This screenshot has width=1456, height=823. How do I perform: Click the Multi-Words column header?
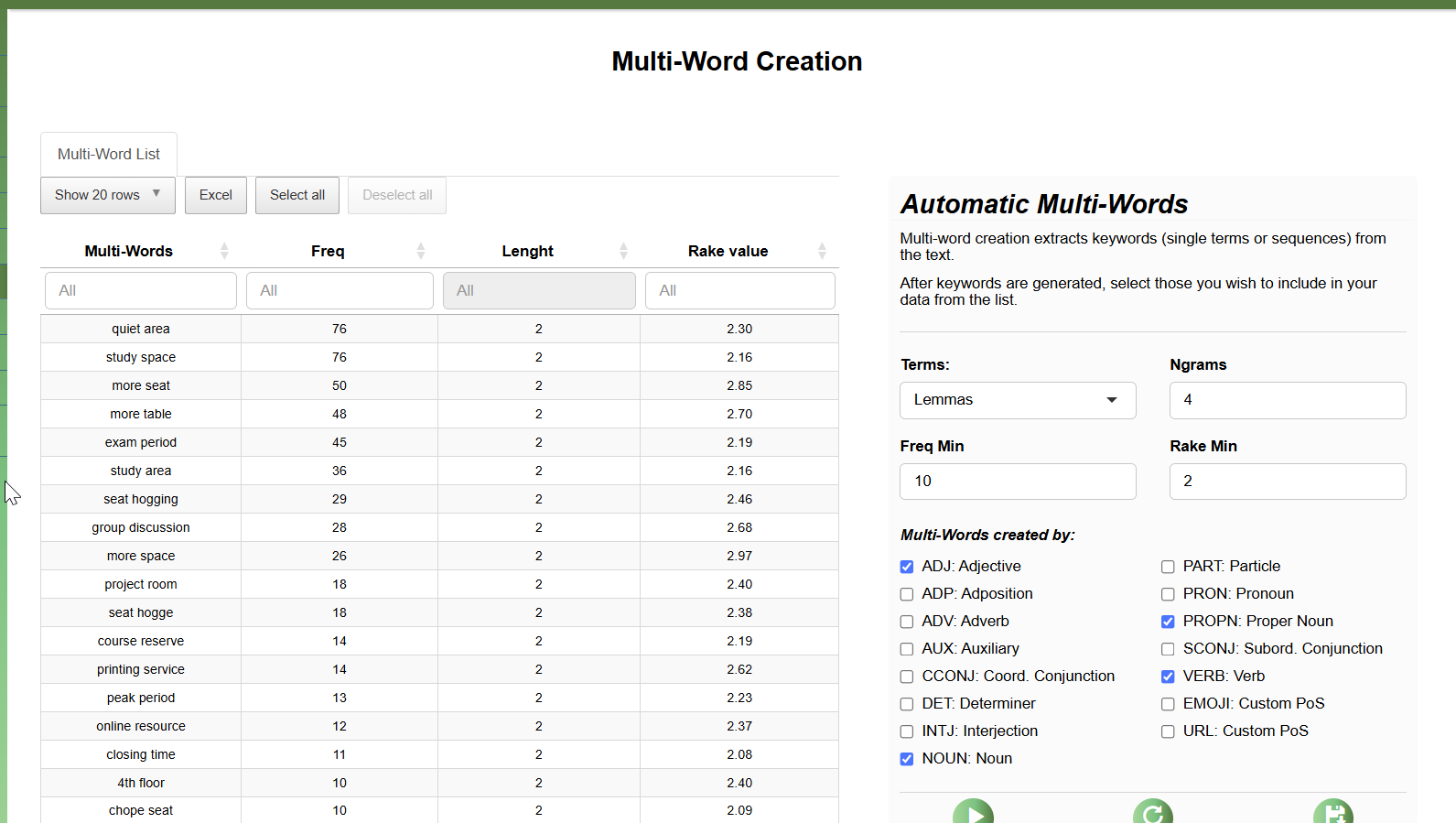pos(129,251)
